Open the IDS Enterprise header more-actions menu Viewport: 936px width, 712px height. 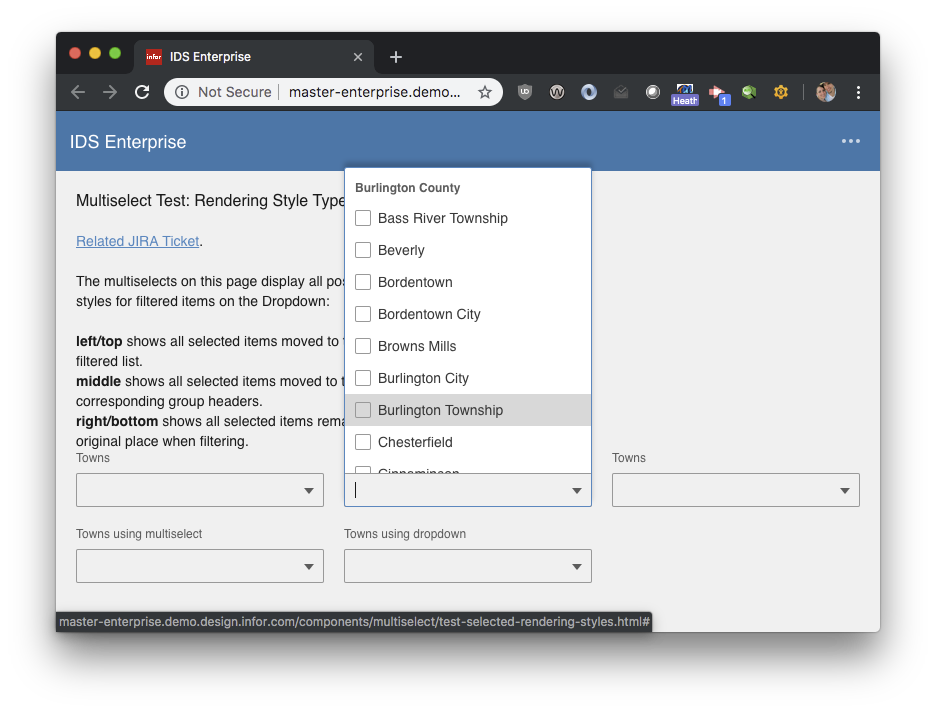point(851,141)
